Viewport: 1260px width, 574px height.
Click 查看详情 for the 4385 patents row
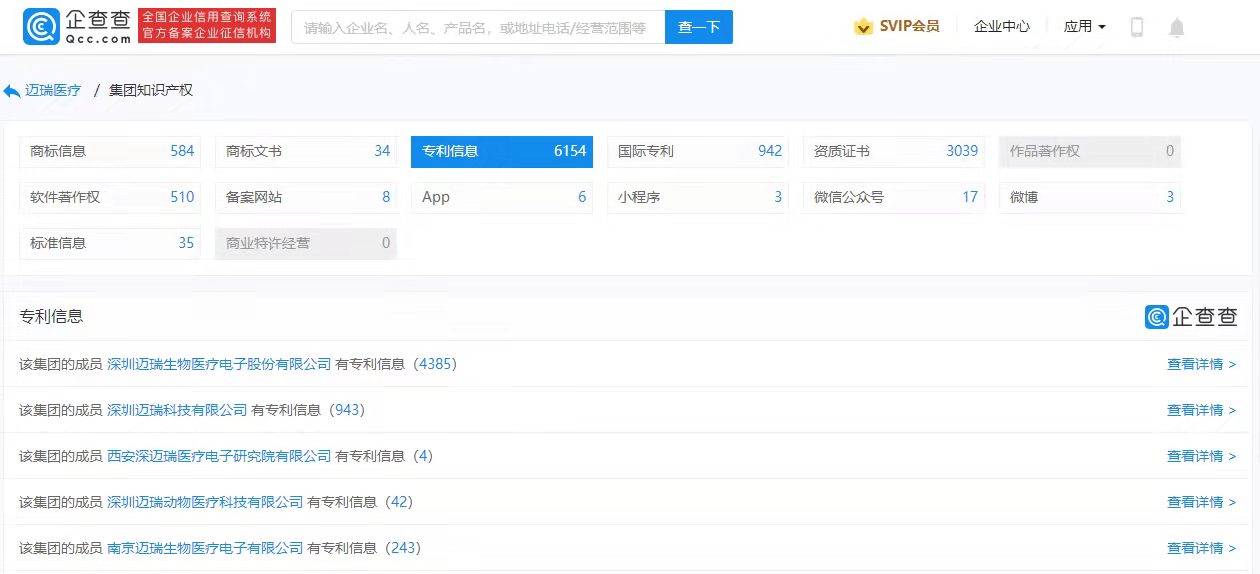tap(1202, 364)
